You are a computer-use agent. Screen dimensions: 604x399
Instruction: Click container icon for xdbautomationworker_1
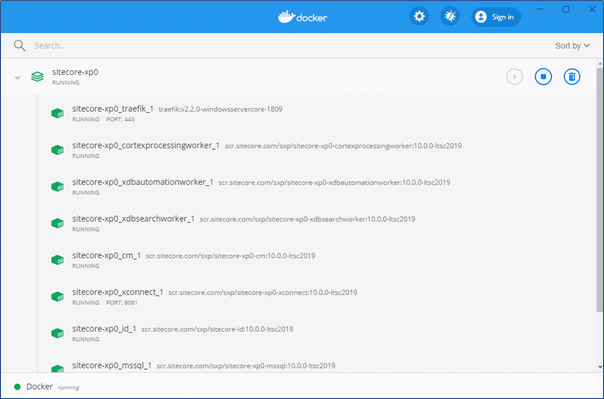coord(57,186)
